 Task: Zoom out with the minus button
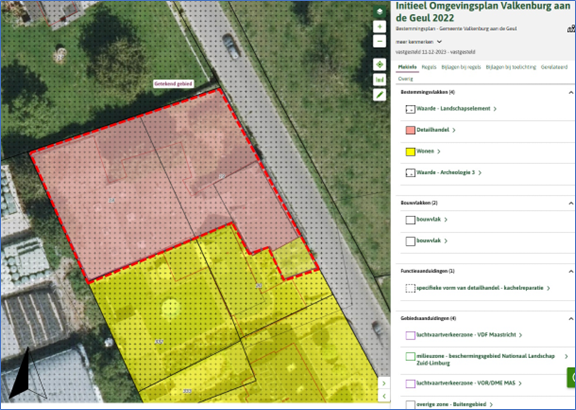379,41
